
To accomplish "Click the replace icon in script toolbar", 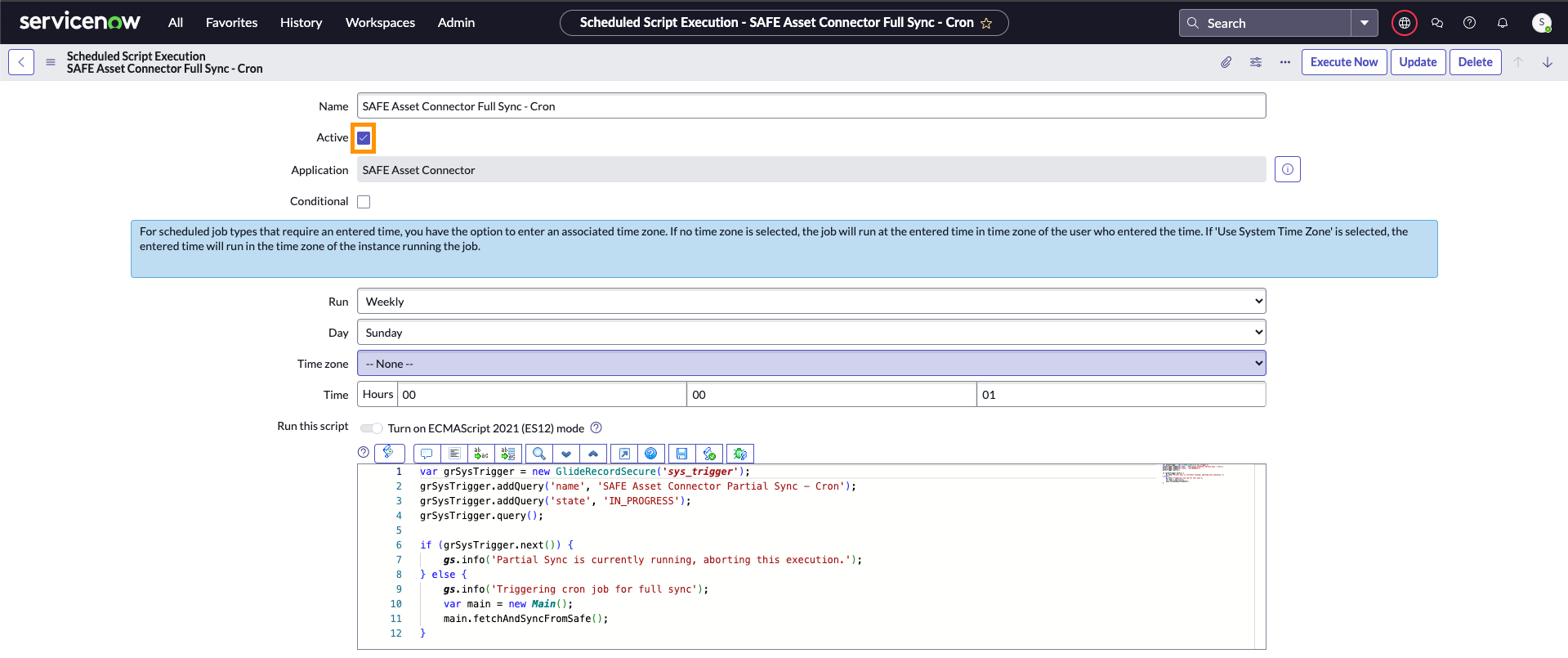I will (x=481, y=454).
